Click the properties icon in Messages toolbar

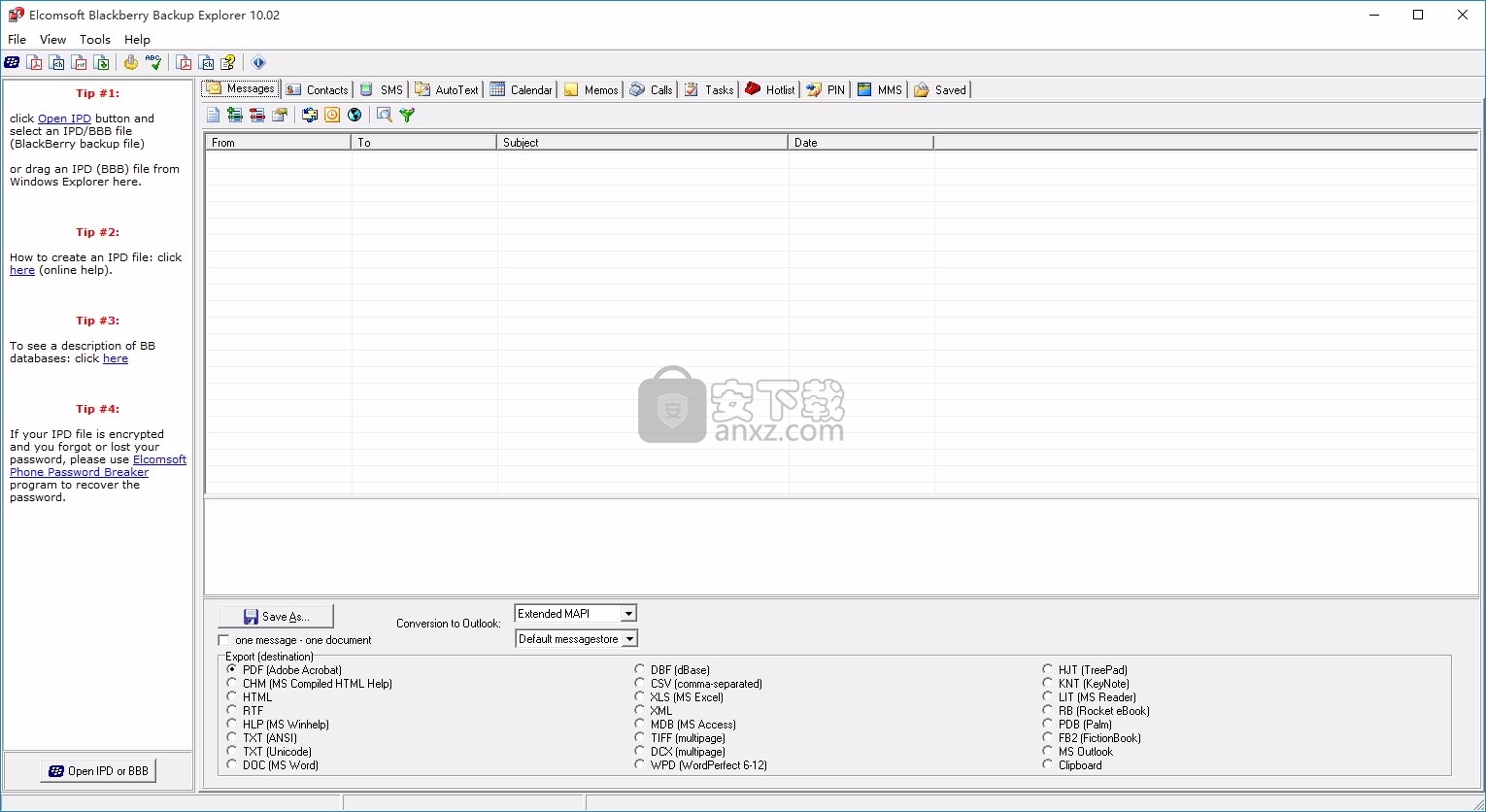pyautogui.click(x=280, y=115)
